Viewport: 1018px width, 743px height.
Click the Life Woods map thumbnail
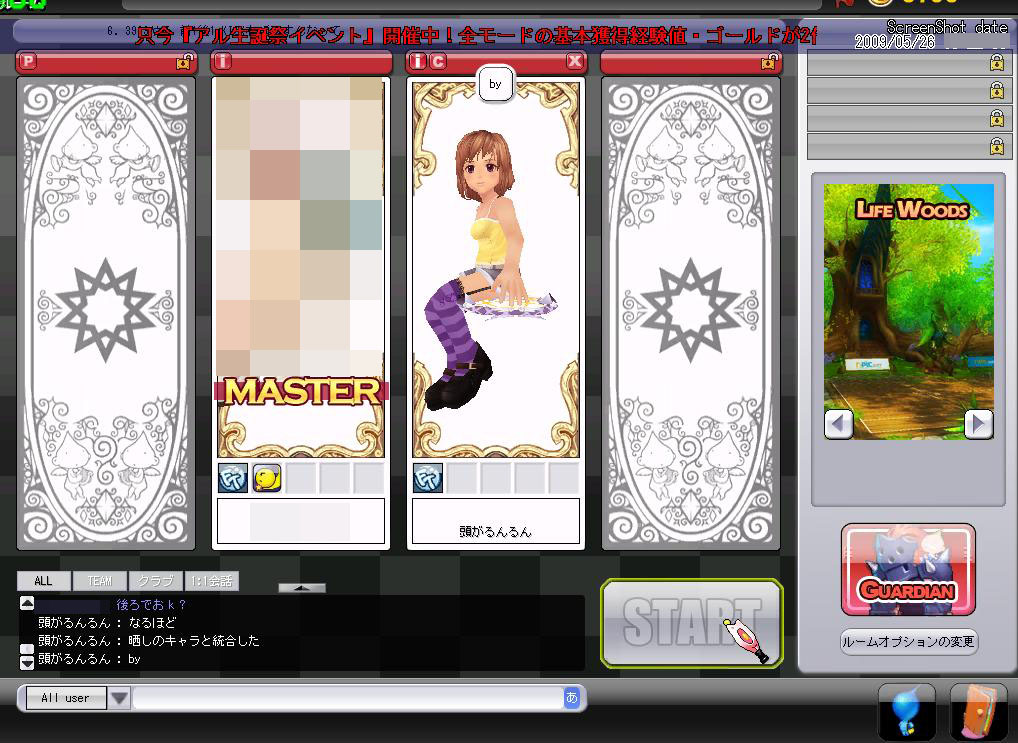(x=908, y=300)
